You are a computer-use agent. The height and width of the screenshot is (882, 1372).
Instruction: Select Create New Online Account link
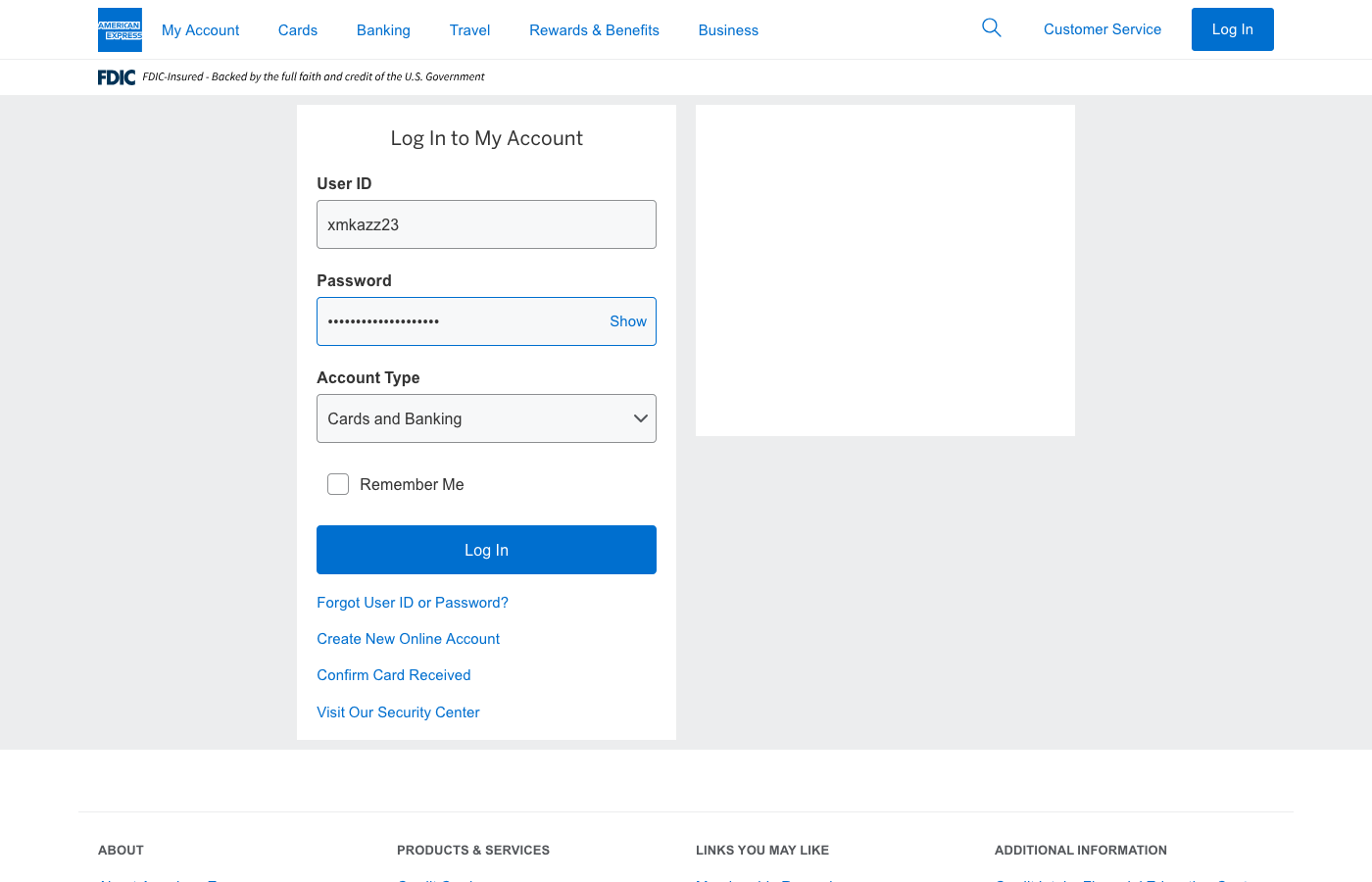408,639
